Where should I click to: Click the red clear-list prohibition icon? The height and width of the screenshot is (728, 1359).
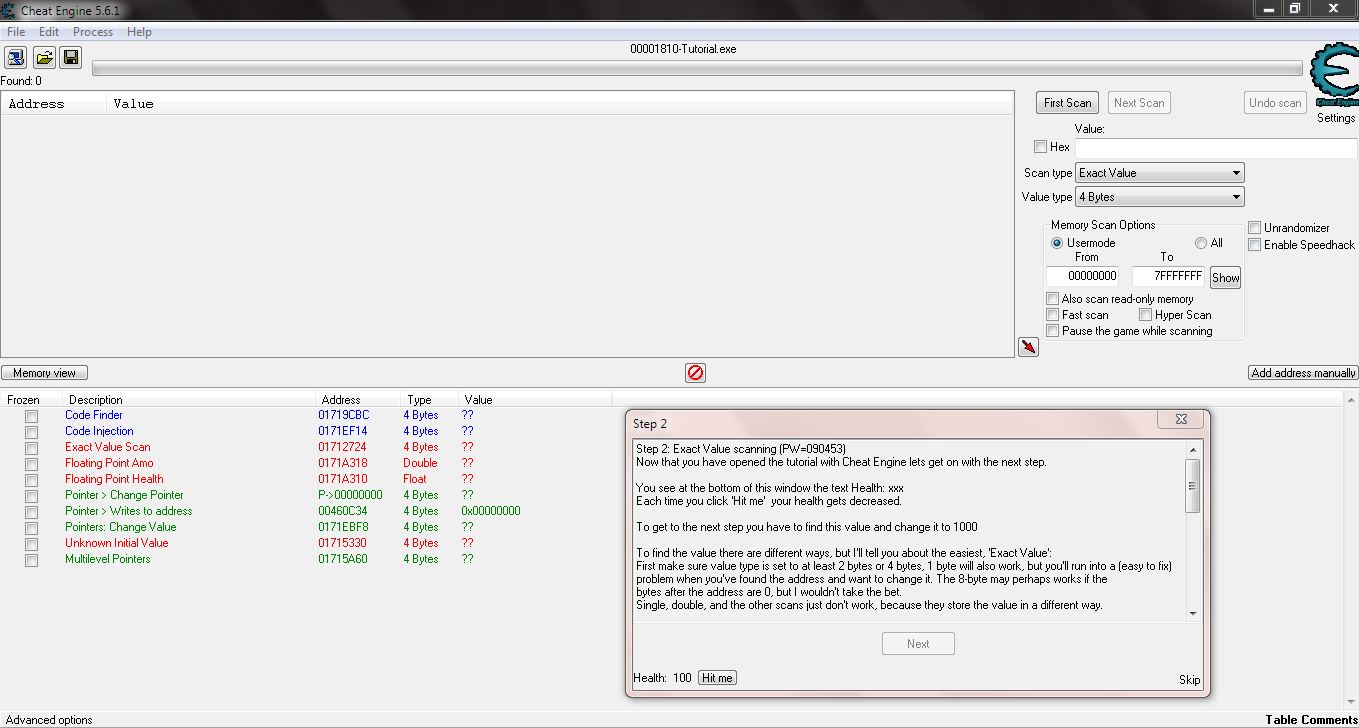coord(695,372)
